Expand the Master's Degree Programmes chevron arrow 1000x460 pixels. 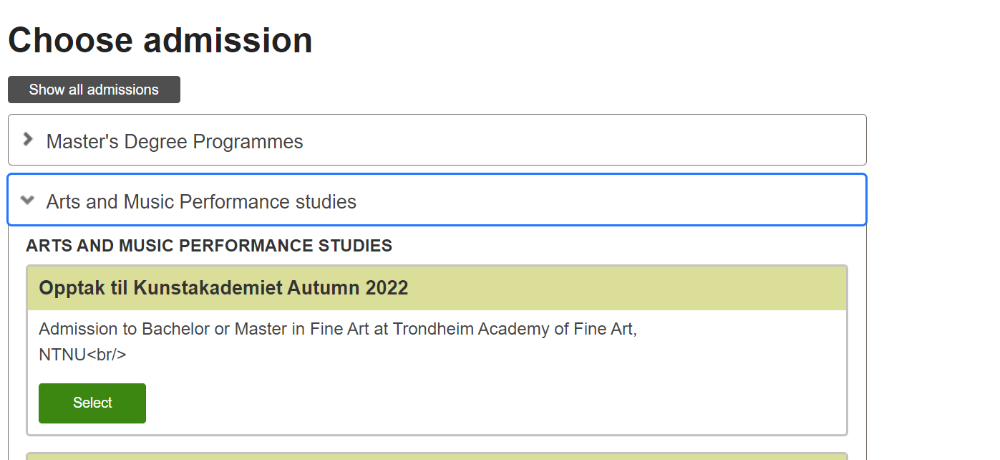click(28, 140)
